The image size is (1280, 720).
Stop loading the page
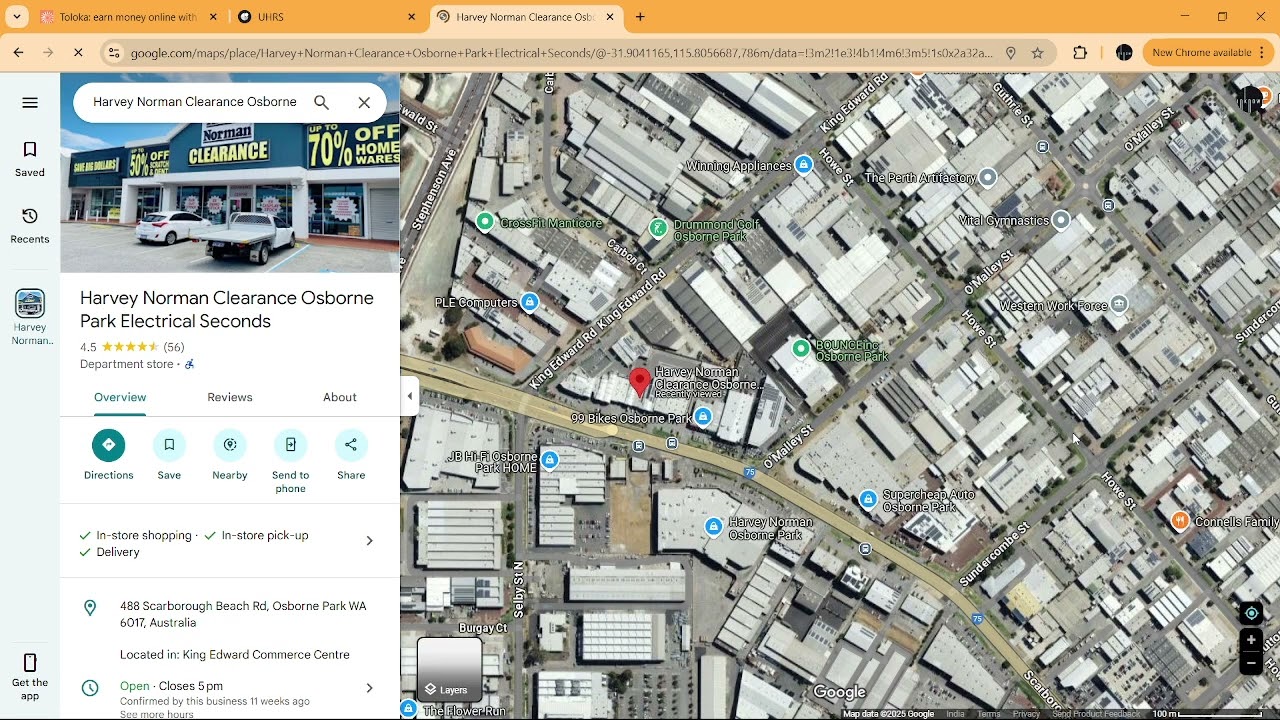[78, 53]
